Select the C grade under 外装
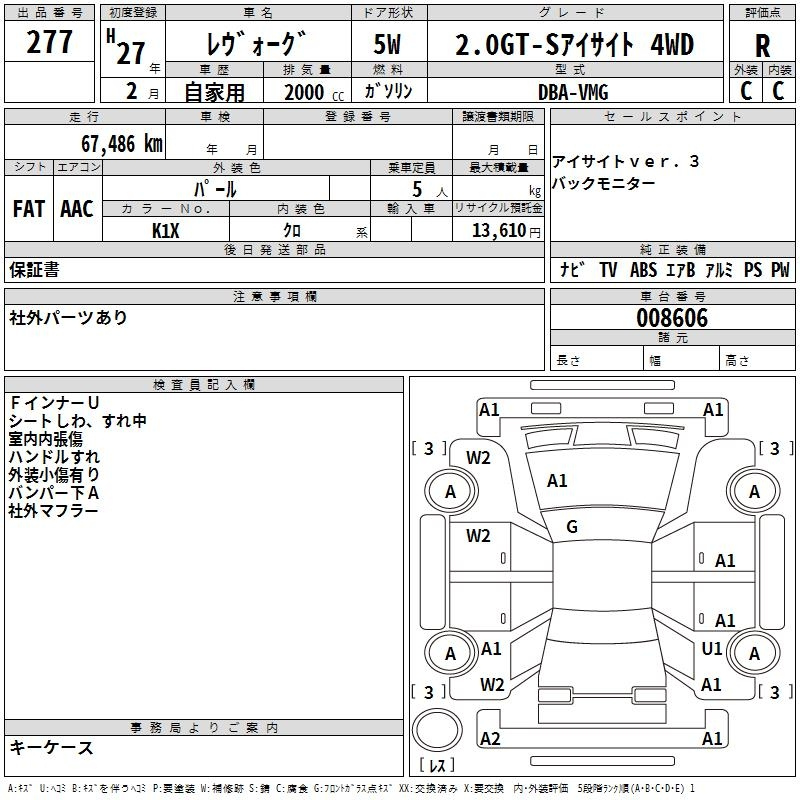Image resolution: width=800 pixels, height=800 pixels. click(x=745, y=90)
